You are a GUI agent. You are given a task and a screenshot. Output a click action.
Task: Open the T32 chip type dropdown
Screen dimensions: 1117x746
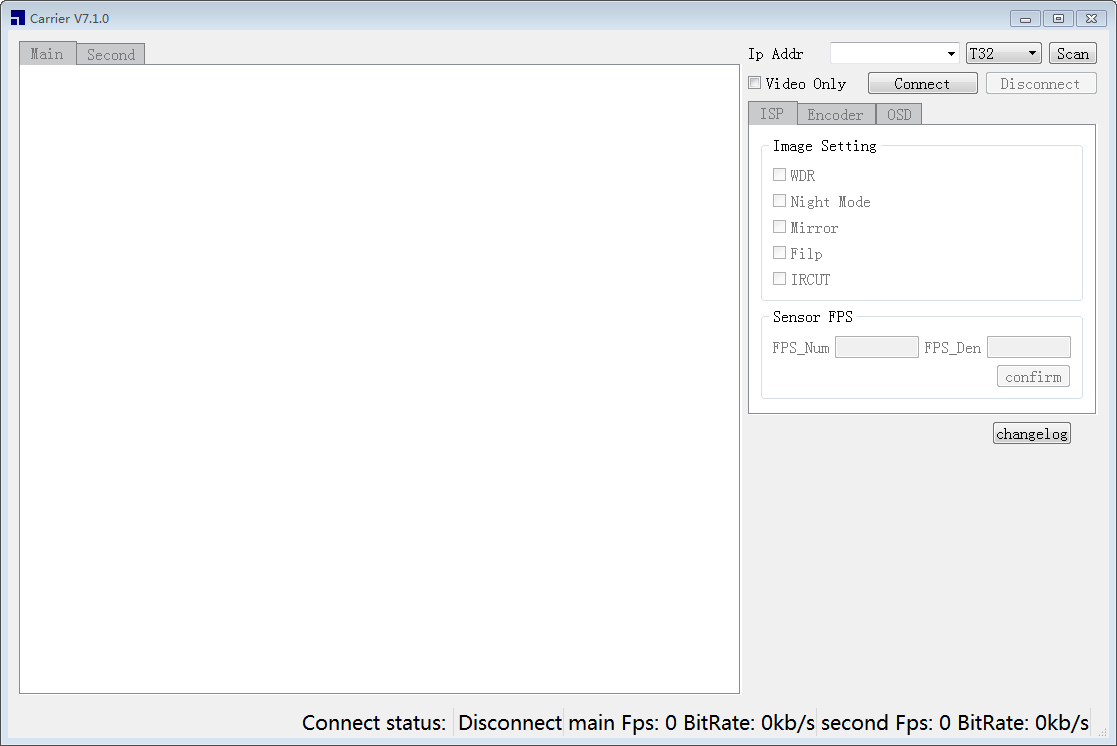coord(1003,53)
